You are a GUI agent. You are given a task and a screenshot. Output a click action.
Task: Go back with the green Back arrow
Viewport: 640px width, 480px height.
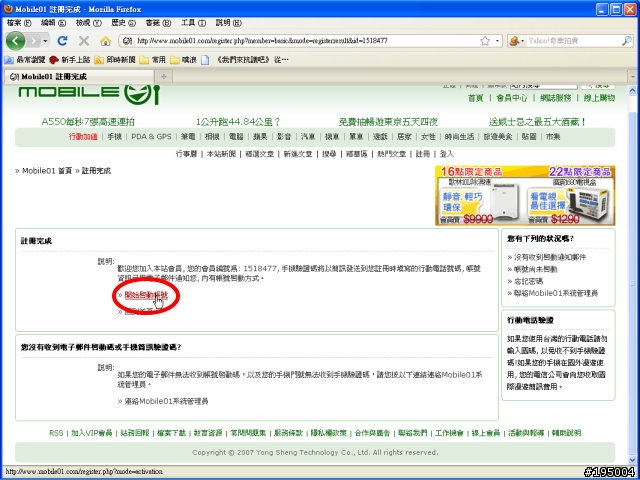click(16, 41)
